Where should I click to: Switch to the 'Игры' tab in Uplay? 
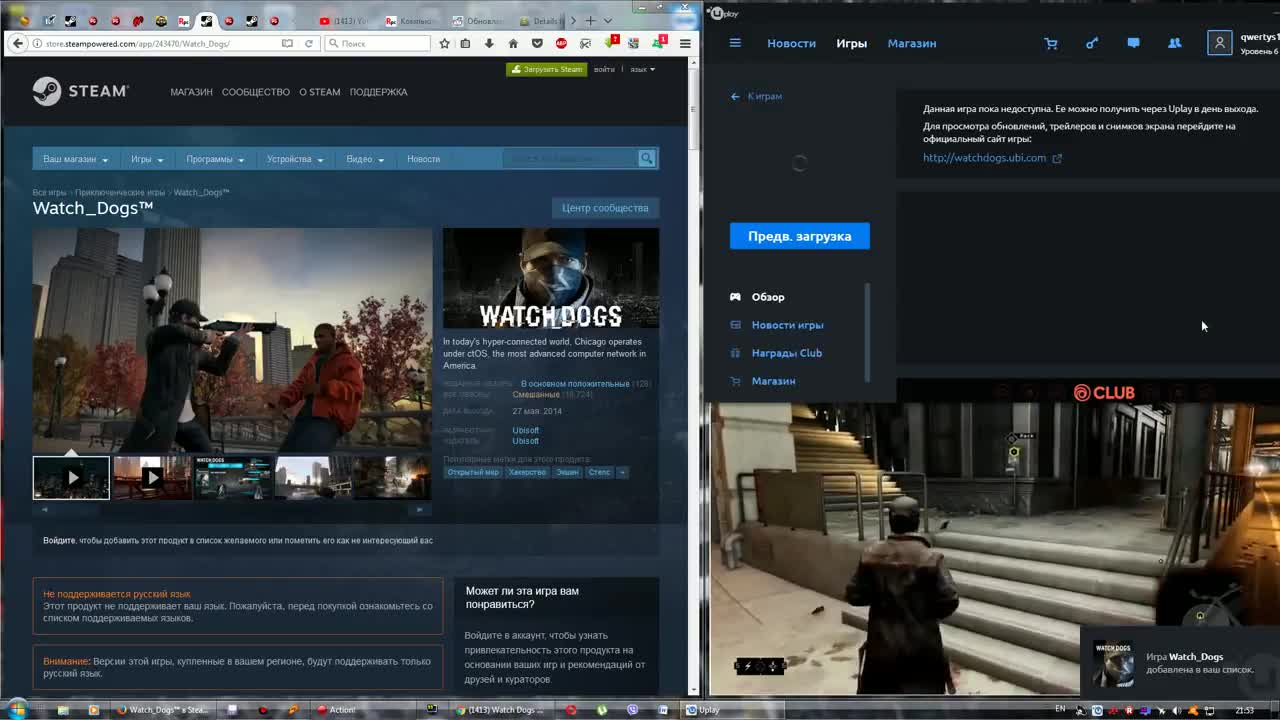pyautogui.click(x=852, y=43)
